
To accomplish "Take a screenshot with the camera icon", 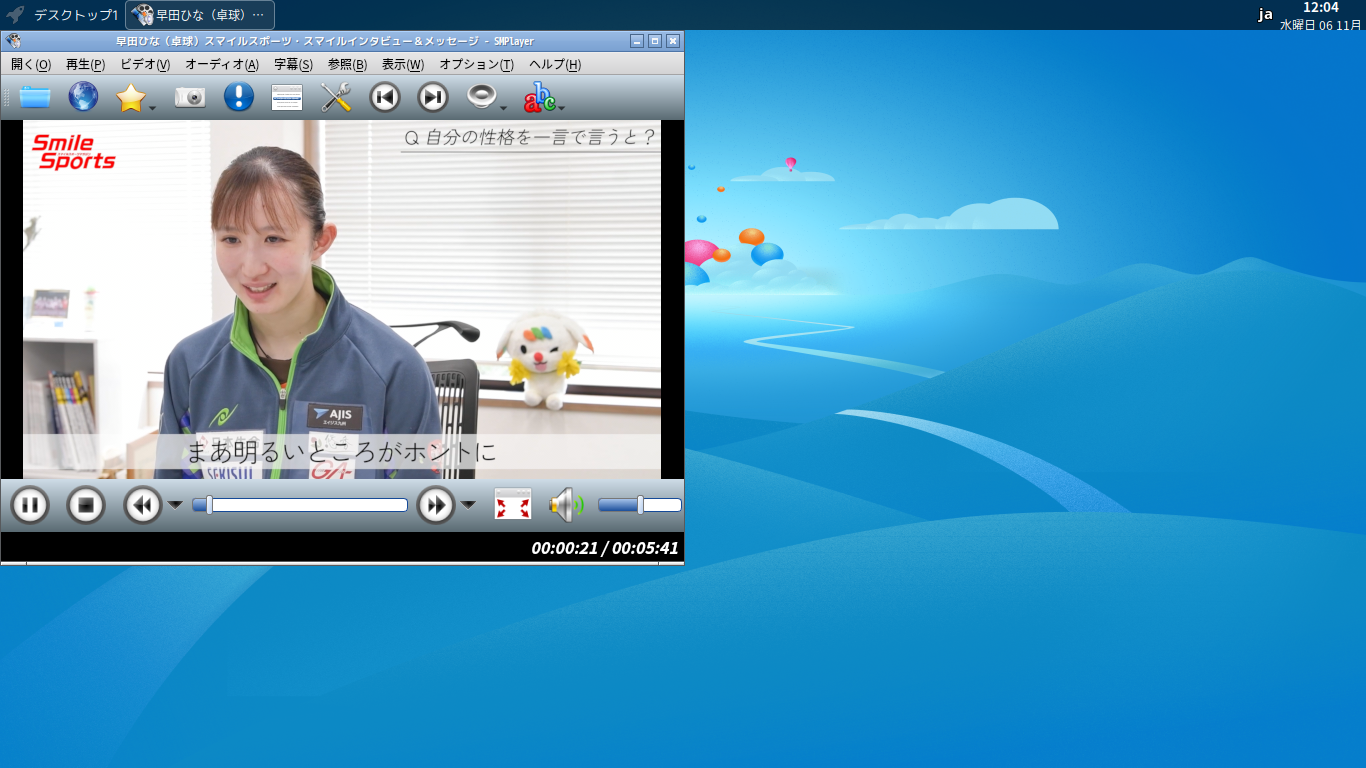I will click(190, 97).
